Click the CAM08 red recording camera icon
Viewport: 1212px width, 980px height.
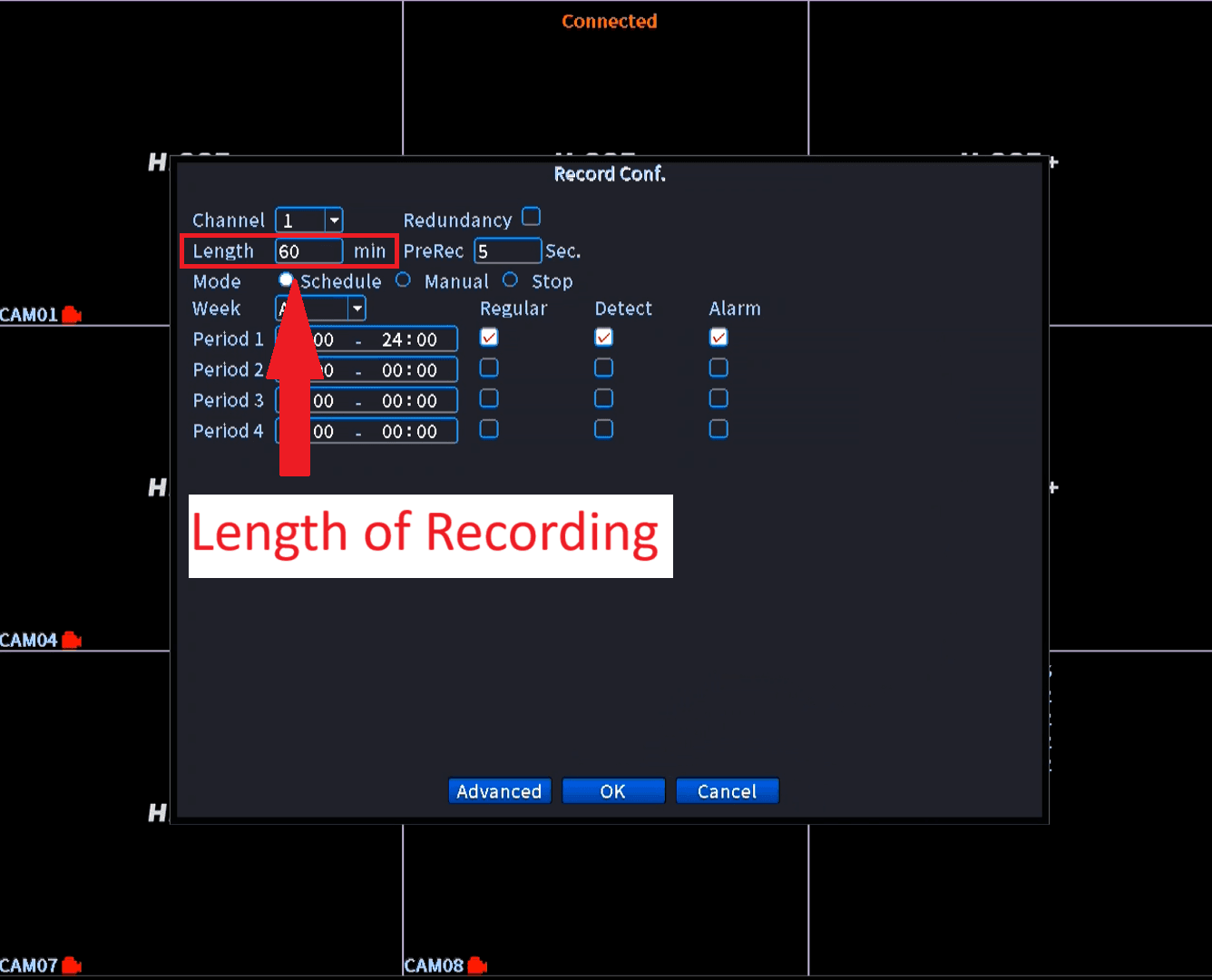[x=477, y=965]
